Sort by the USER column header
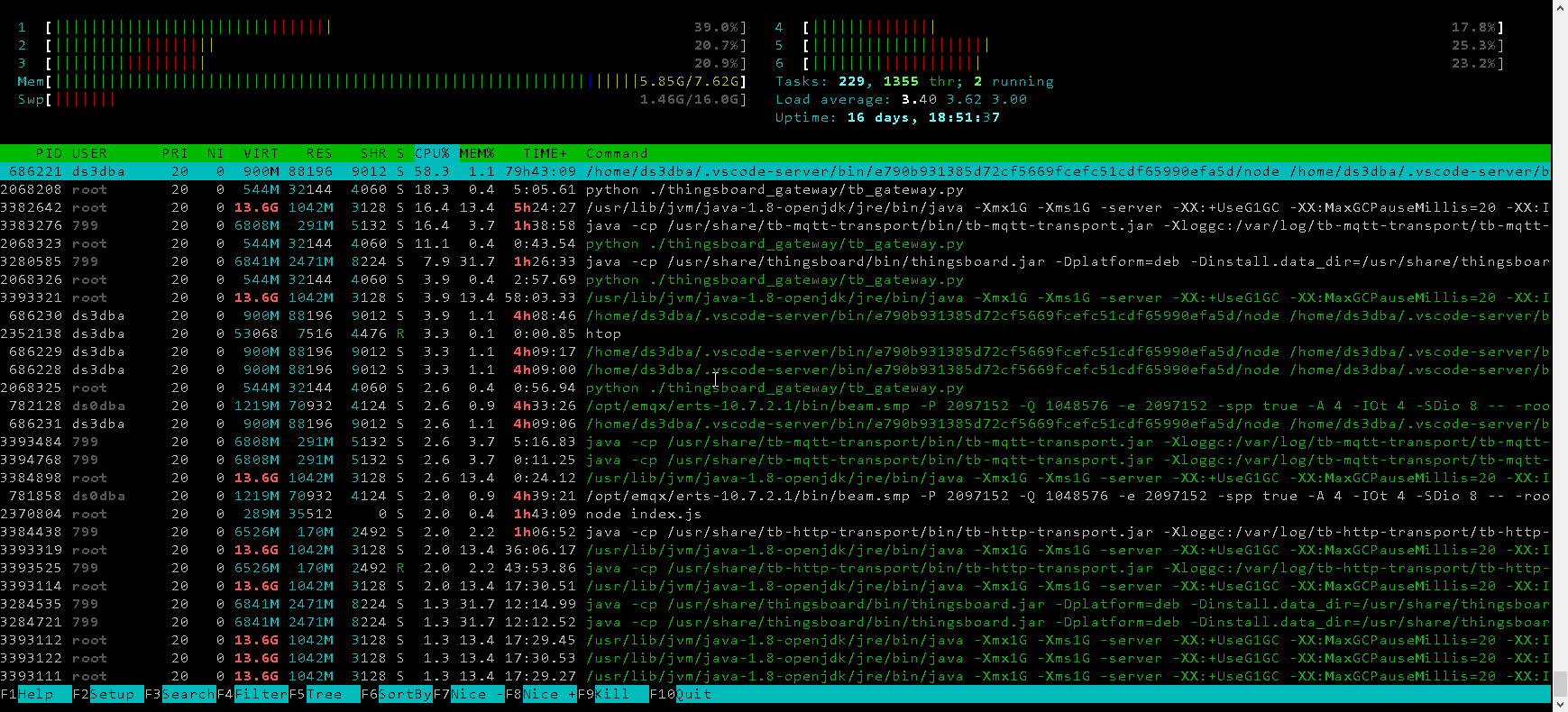1568x712 pixels. [x=89, y=153]
